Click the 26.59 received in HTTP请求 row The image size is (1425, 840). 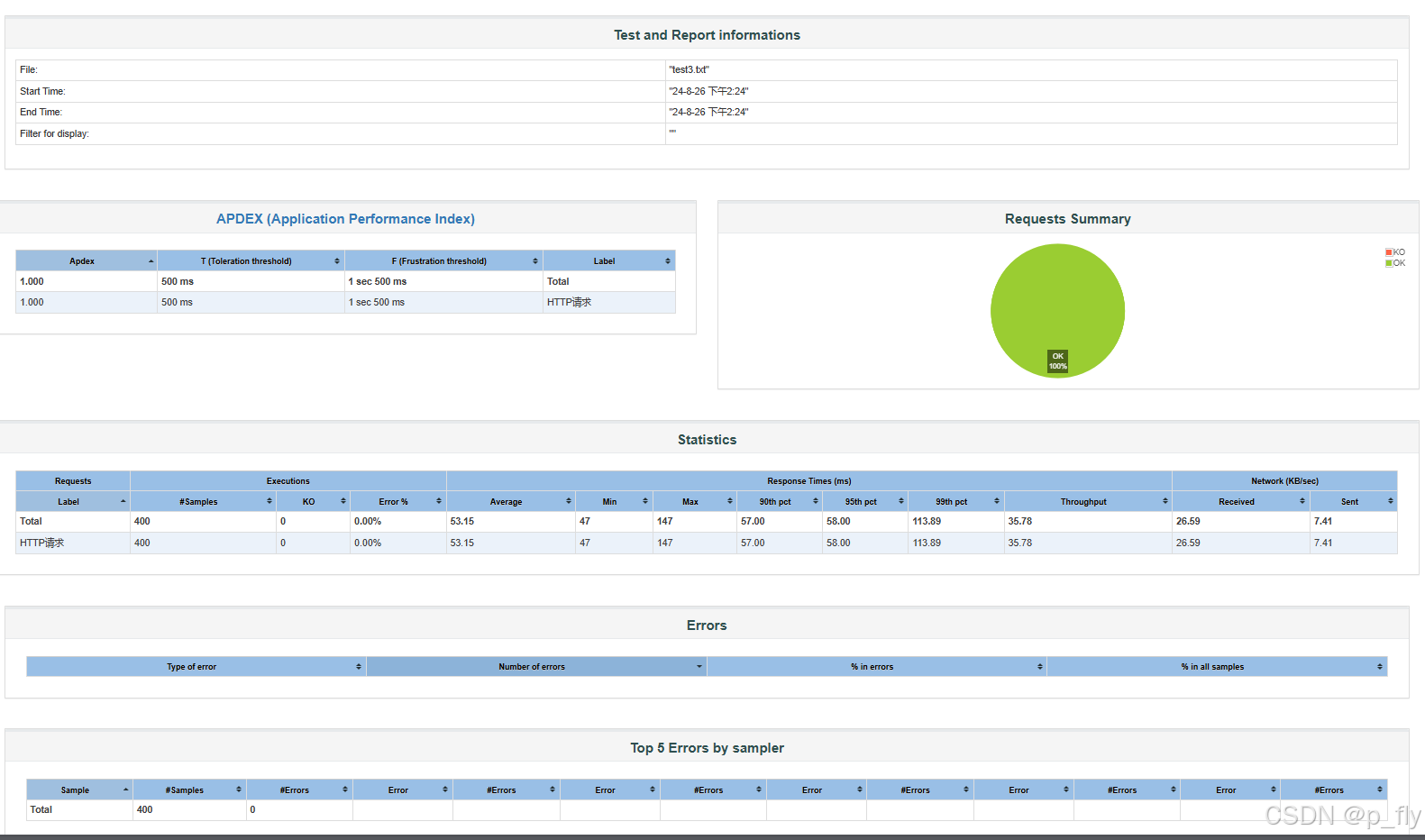[x=1188, y=543]
